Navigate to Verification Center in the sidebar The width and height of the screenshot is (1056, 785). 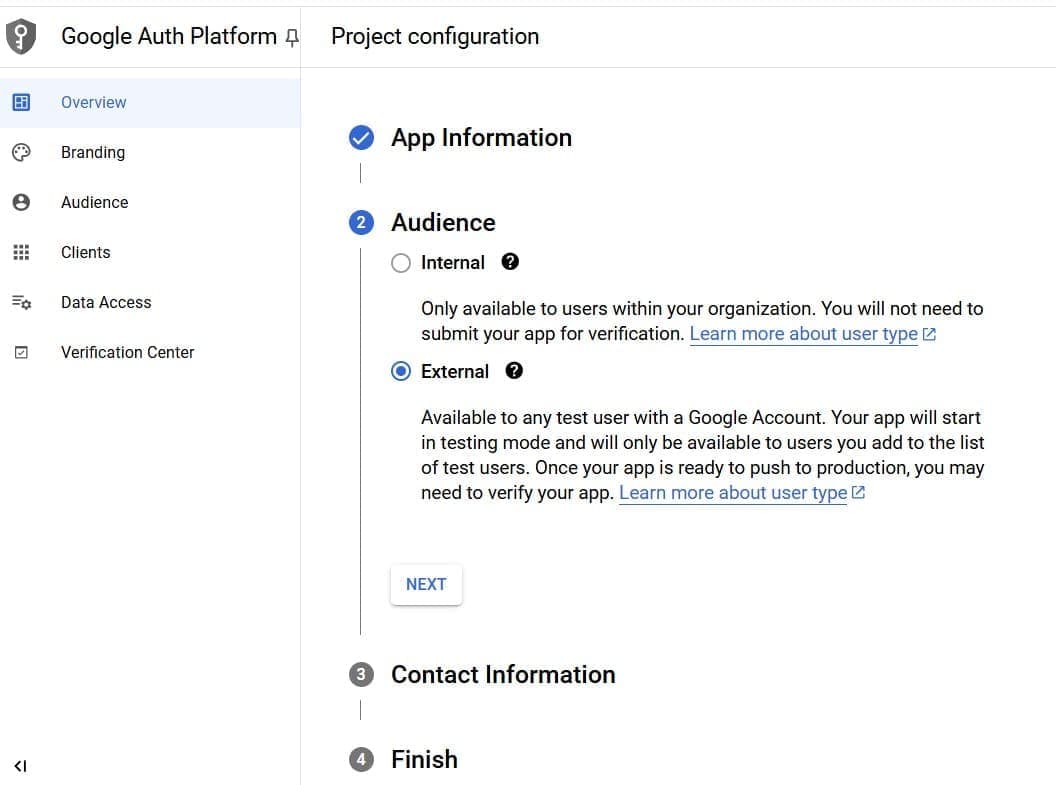[127, 351]
